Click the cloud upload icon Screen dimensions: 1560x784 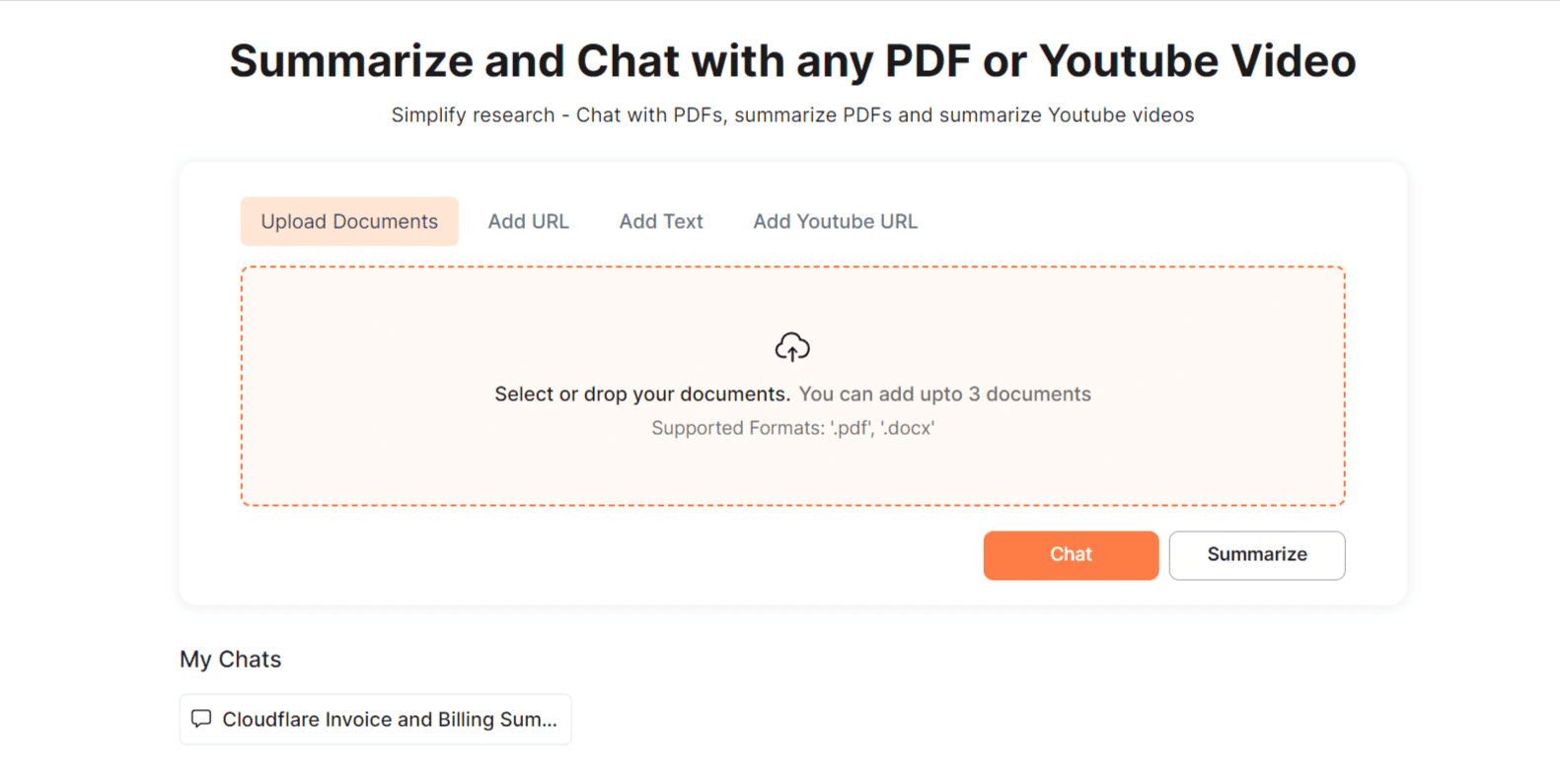click(x=792, y=347)
